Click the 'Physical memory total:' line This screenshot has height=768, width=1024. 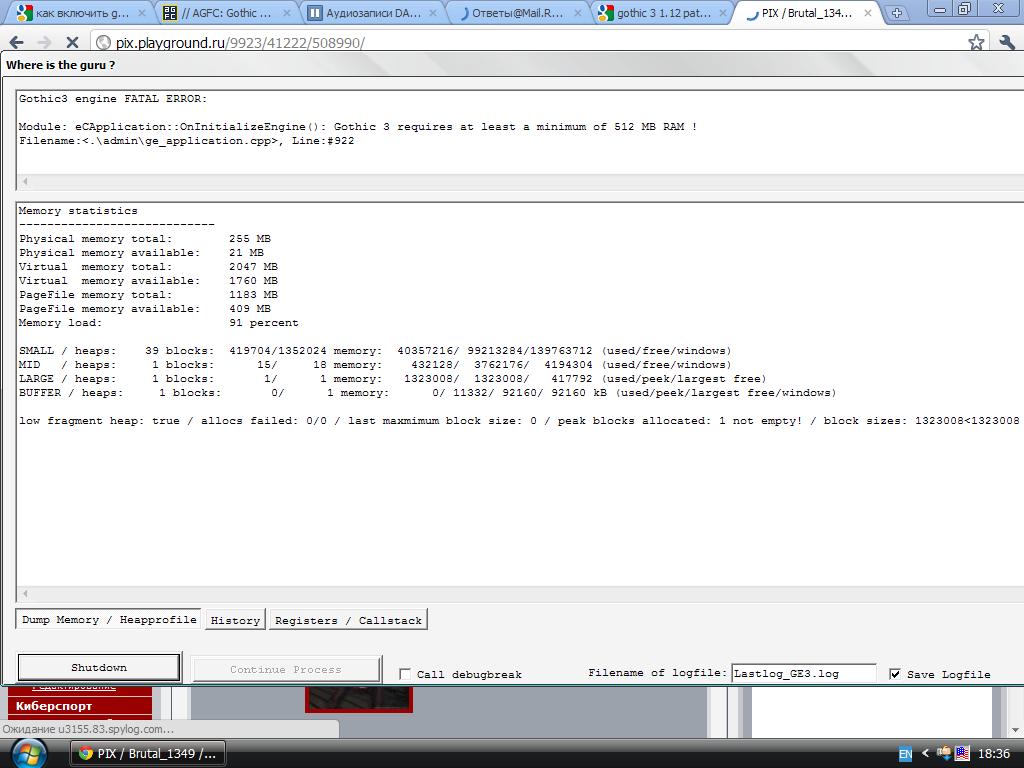coord(144,238)
